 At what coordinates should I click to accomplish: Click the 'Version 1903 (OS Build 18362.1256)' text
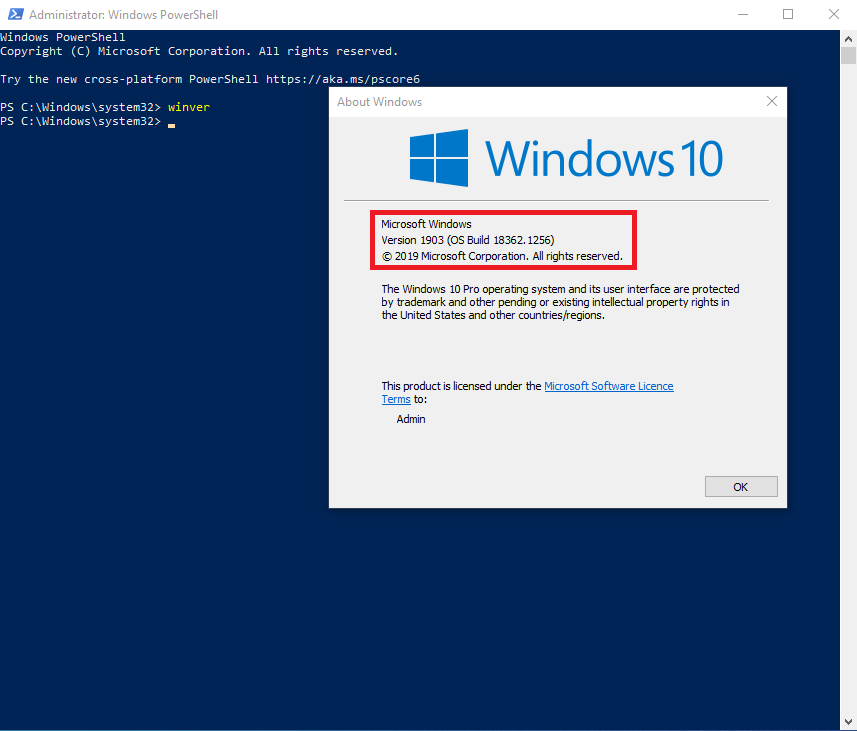(468, 240)
